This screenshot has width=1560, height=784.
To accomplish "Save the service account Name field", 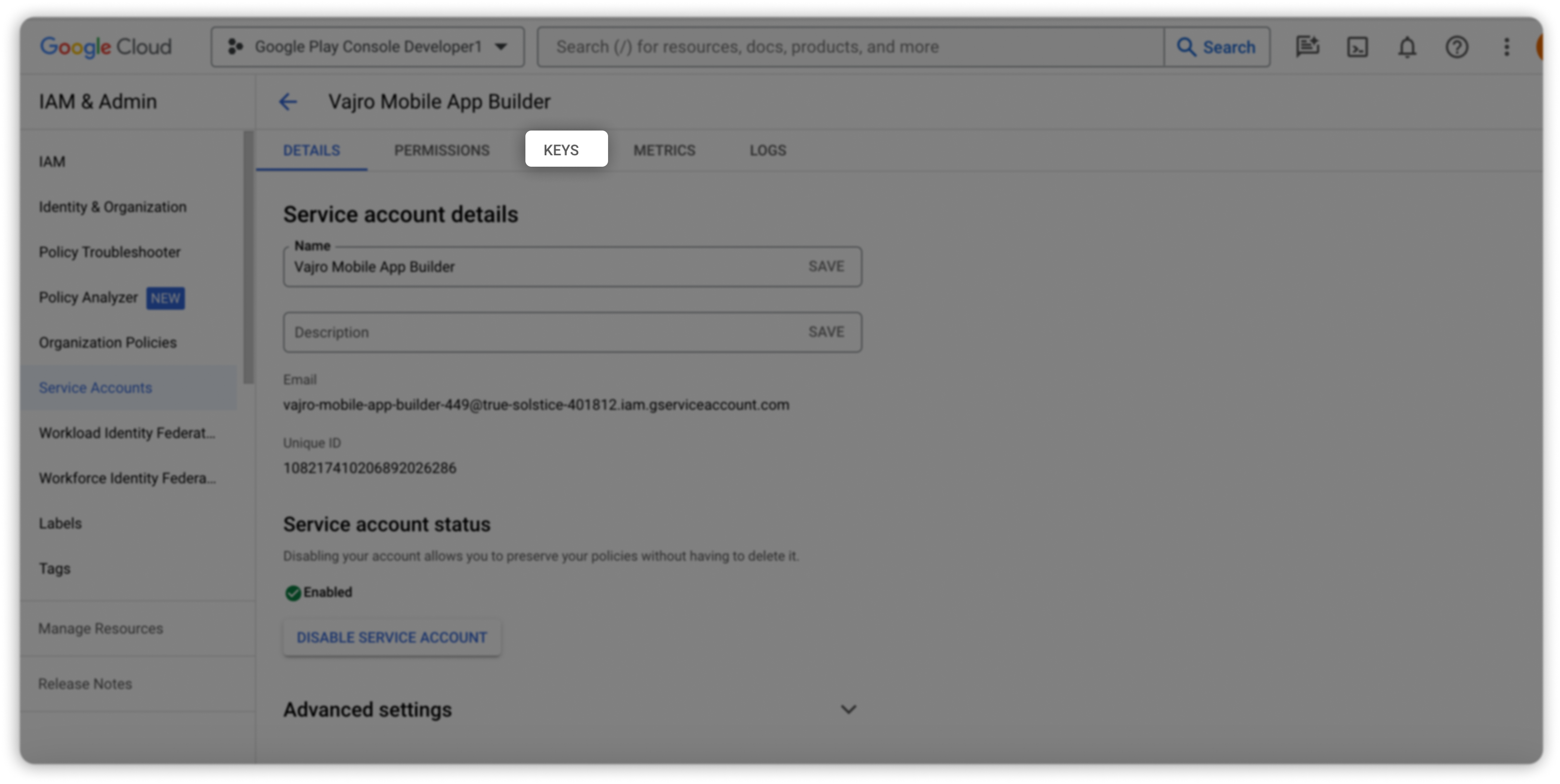I will (826, 266).
